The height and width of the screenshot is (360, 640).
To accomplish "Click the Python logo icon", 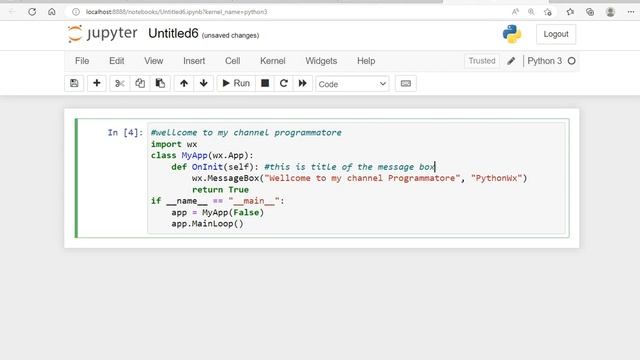I will (x=512, y=34).
